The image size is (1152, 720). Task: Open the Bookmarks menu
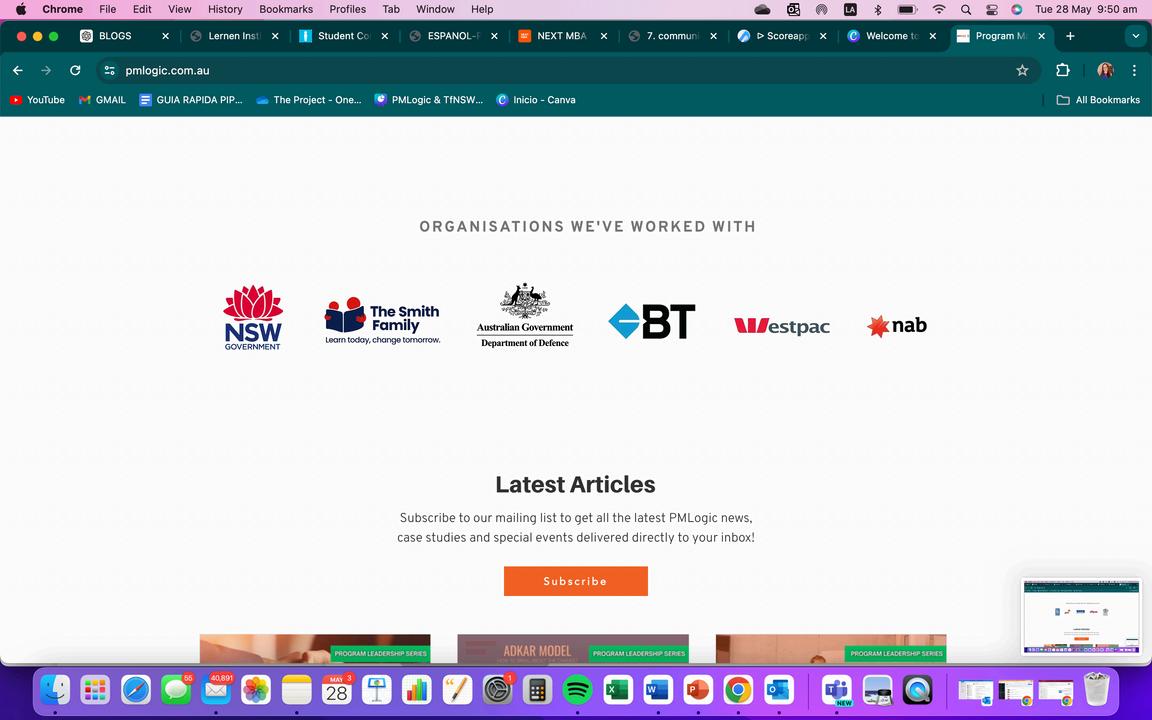coord(286,10)
